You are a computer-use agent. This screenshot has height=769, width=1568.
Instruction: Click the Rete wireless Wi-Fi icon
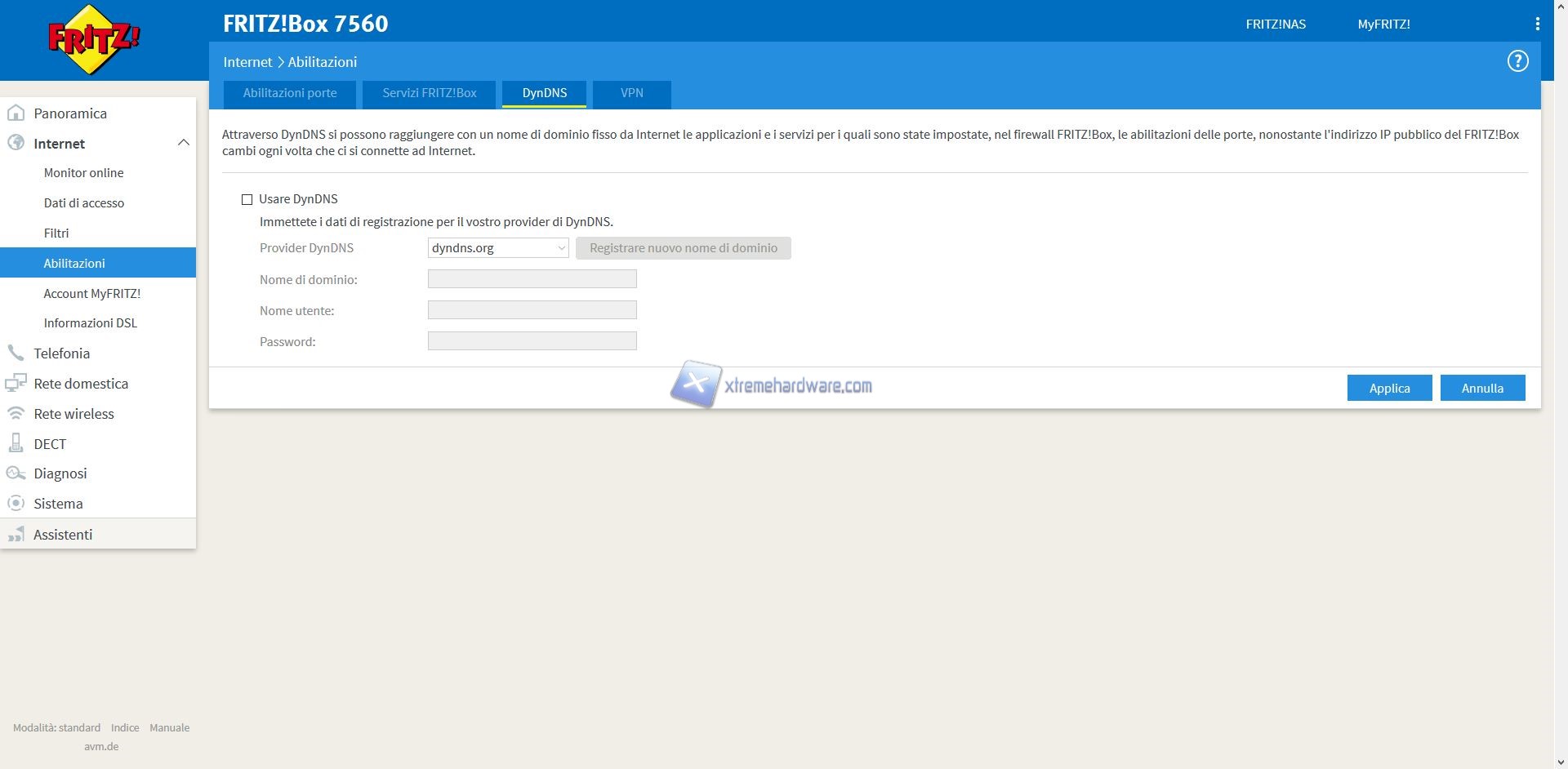(16, 414)
